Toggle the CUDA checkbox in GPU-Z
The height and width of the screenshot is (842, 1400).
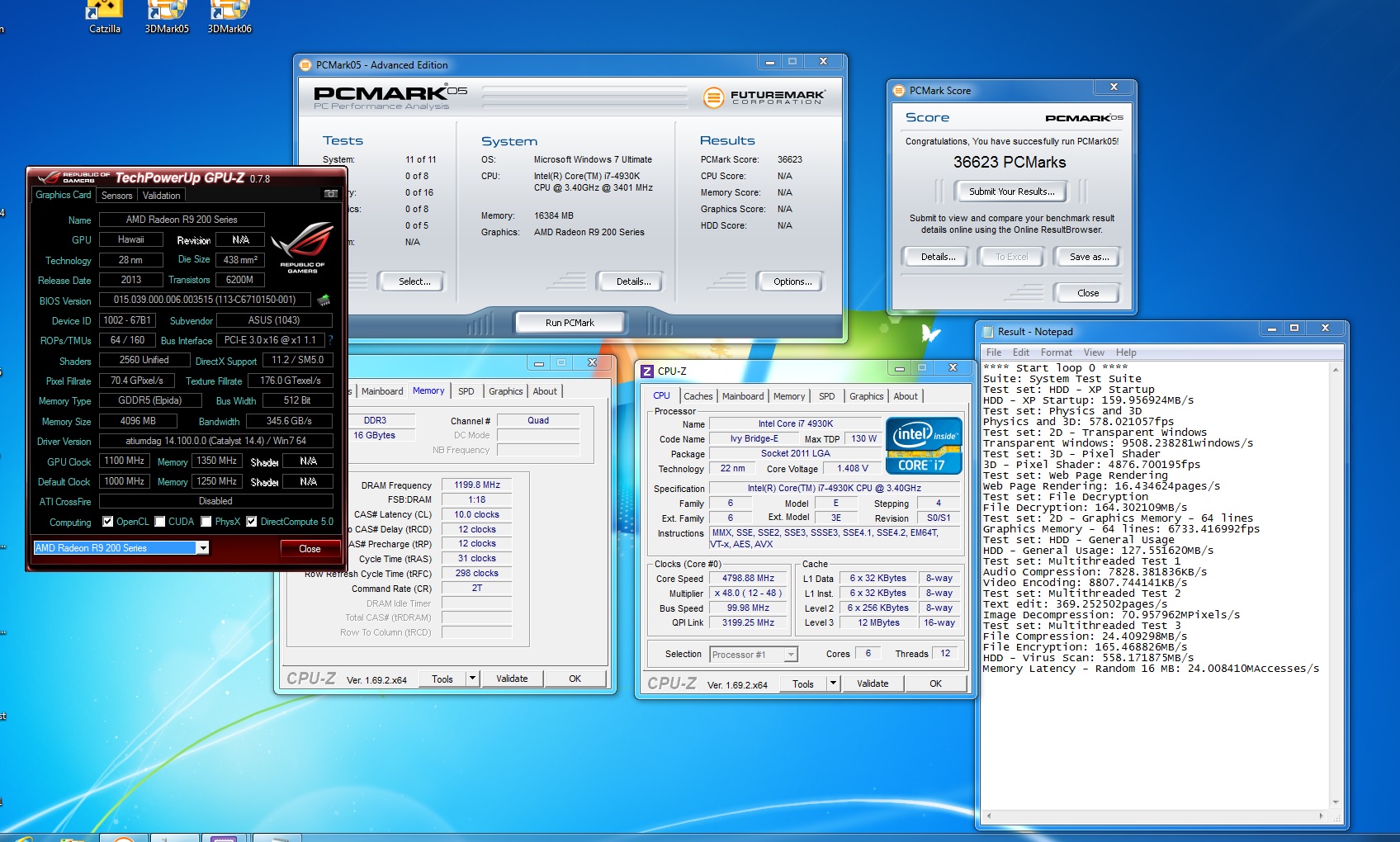pos(160,522)
